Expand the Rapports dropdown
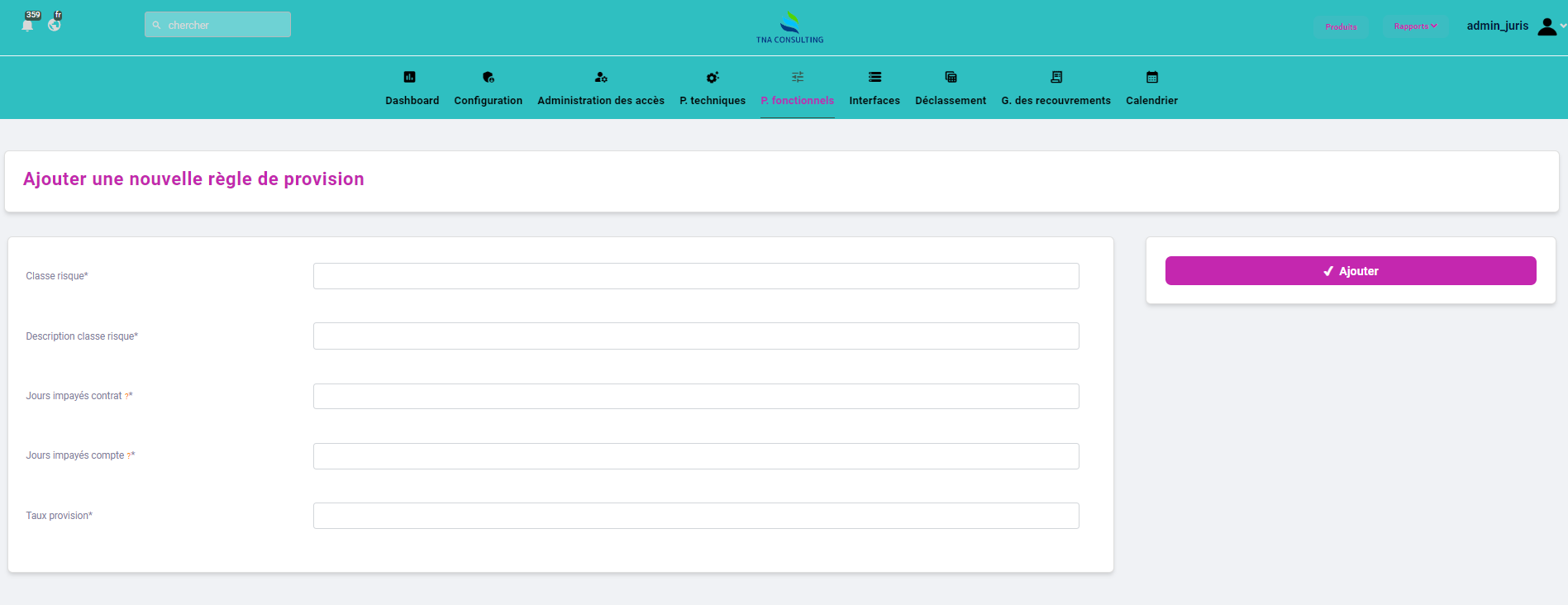Image resolution: width=1568 pixels, height=605 pixels. tap(1415, 26)
